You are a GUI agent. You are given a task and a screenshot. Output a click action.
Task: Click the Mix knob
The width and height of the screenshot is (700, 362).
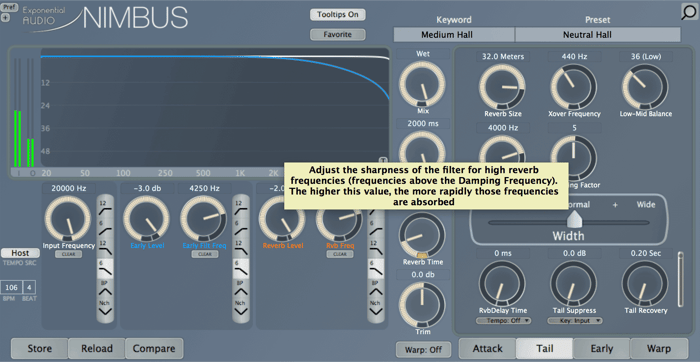tap(422, 85)
